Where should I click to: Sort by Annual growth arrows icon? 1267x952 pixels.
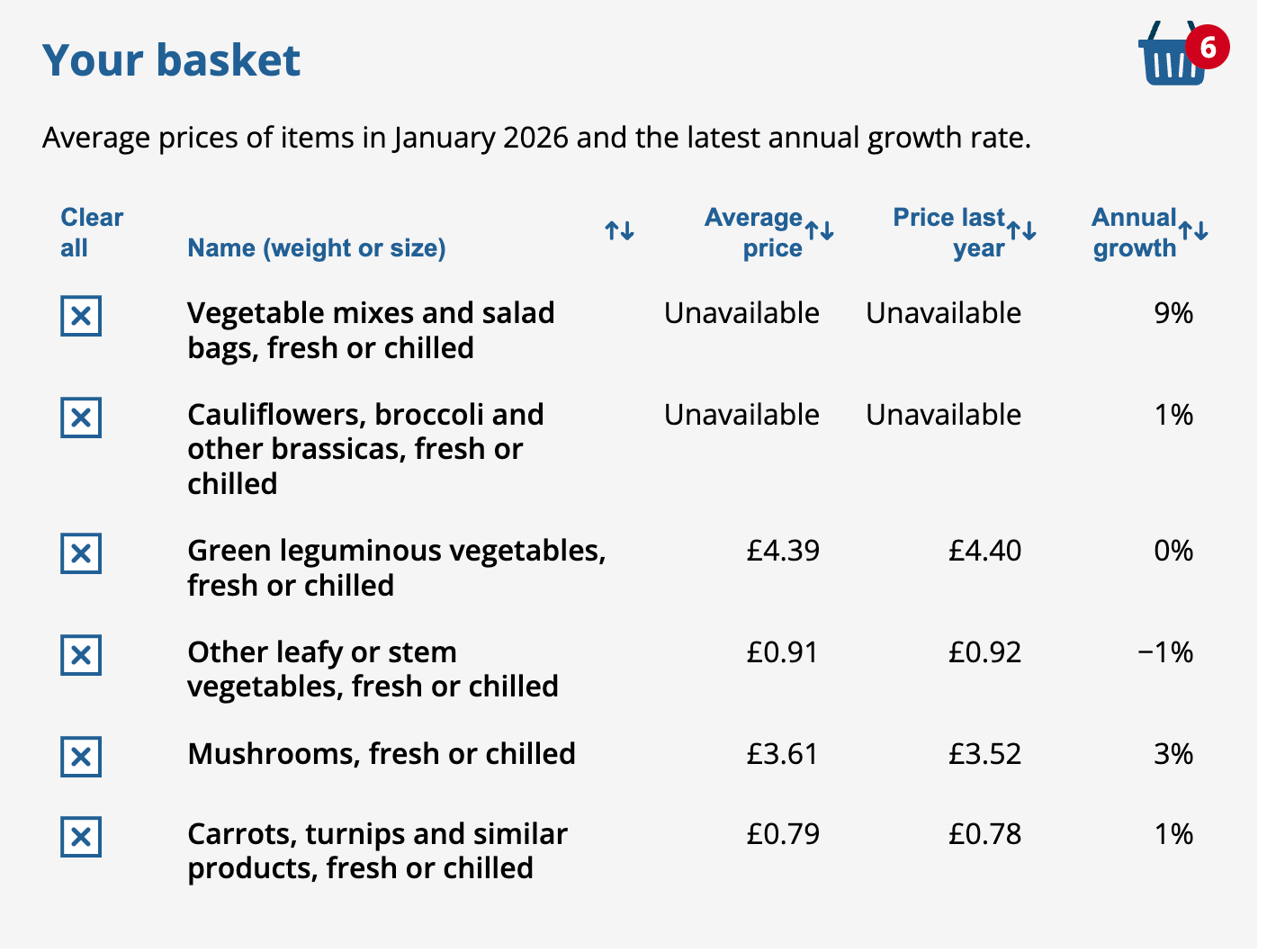coord(1193,231)
